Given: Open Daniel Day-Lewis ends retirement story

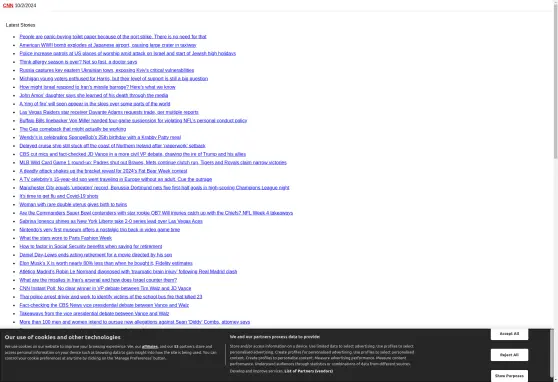Looking at the screenshot, I should click(x=96, y=255).
